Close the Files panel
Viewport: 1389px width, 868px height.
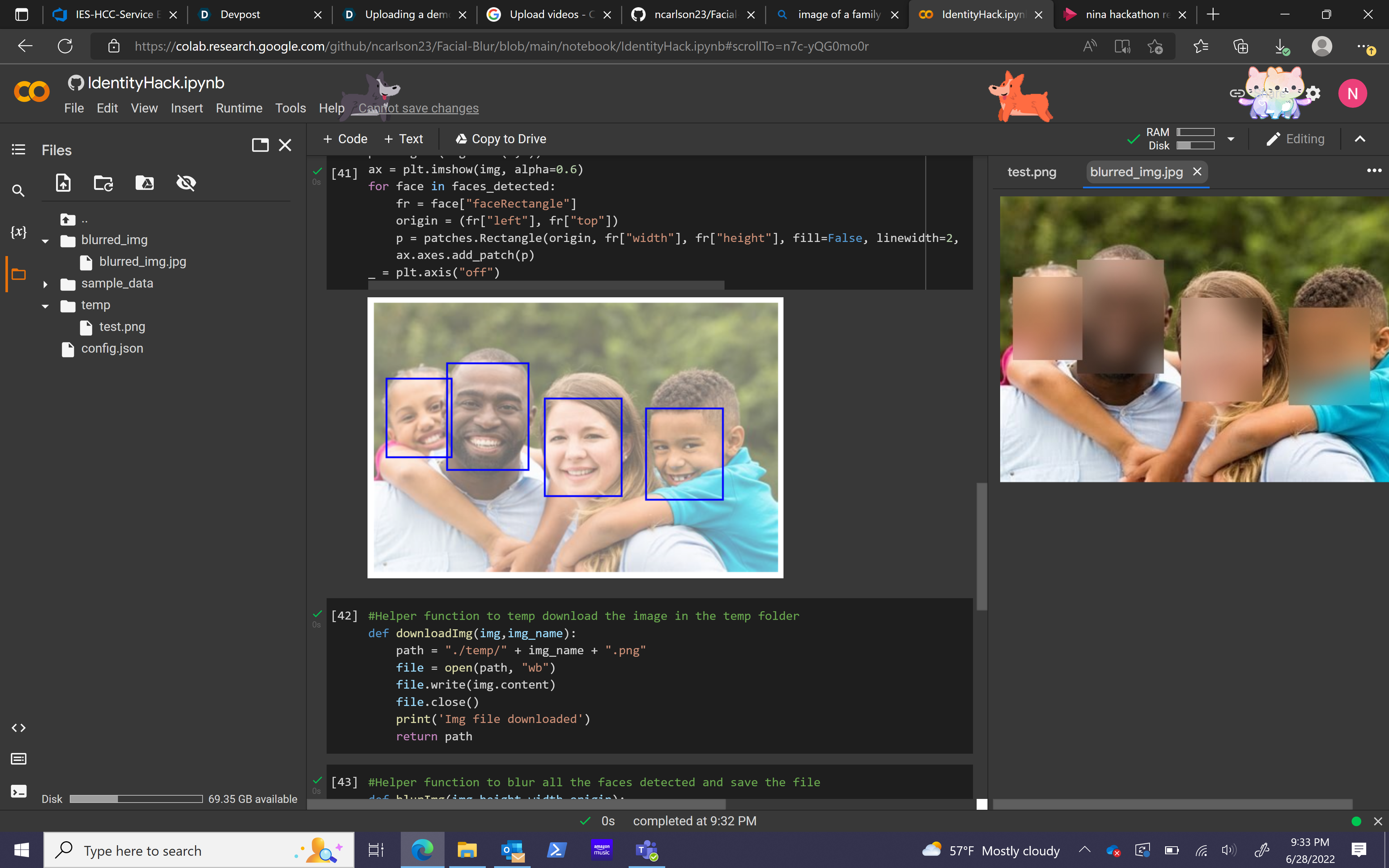(285, 145)
